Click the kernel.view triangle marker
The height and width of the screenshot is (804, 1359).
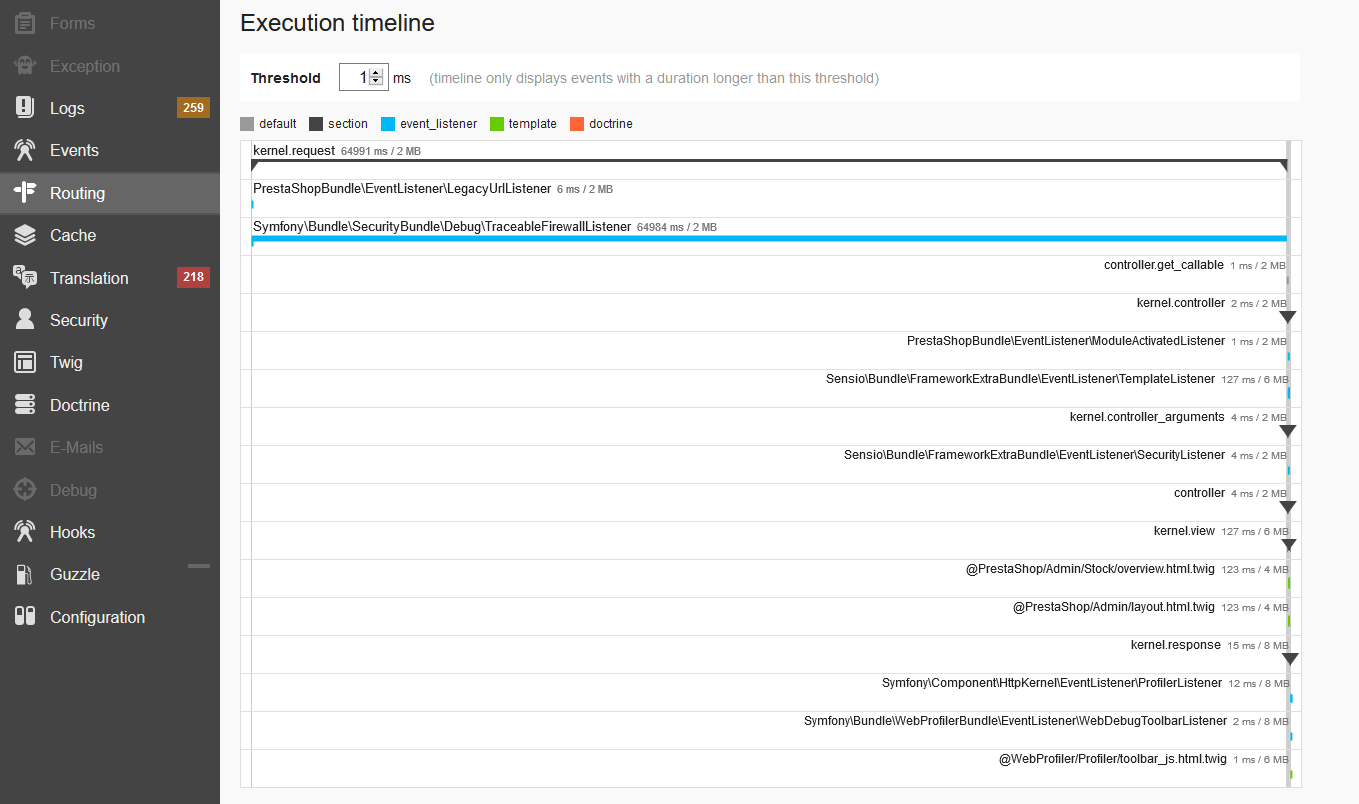[x=1289, y=545]
